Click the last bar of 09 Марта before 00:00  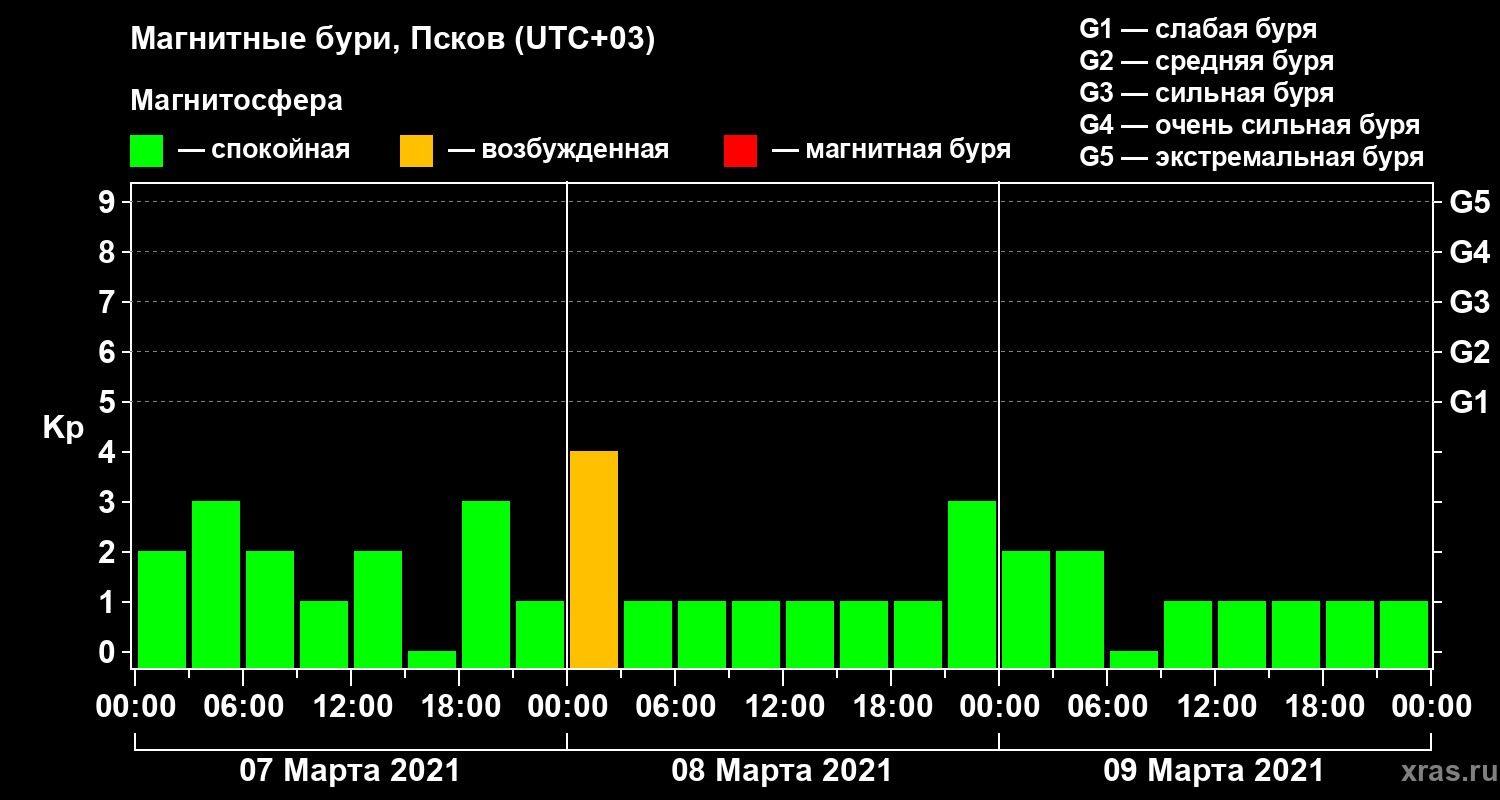pyautogui.click(x=1404, y=634)
